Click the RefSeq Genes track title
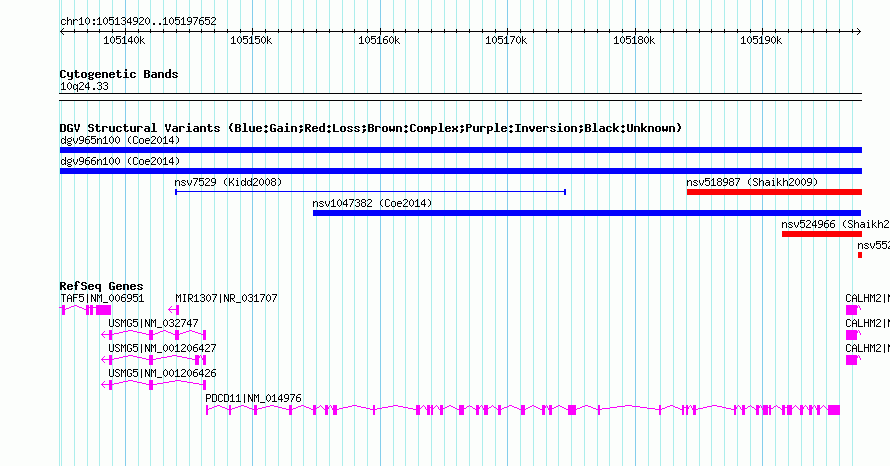This screenshot has height=466, width=890. [102, 286]
